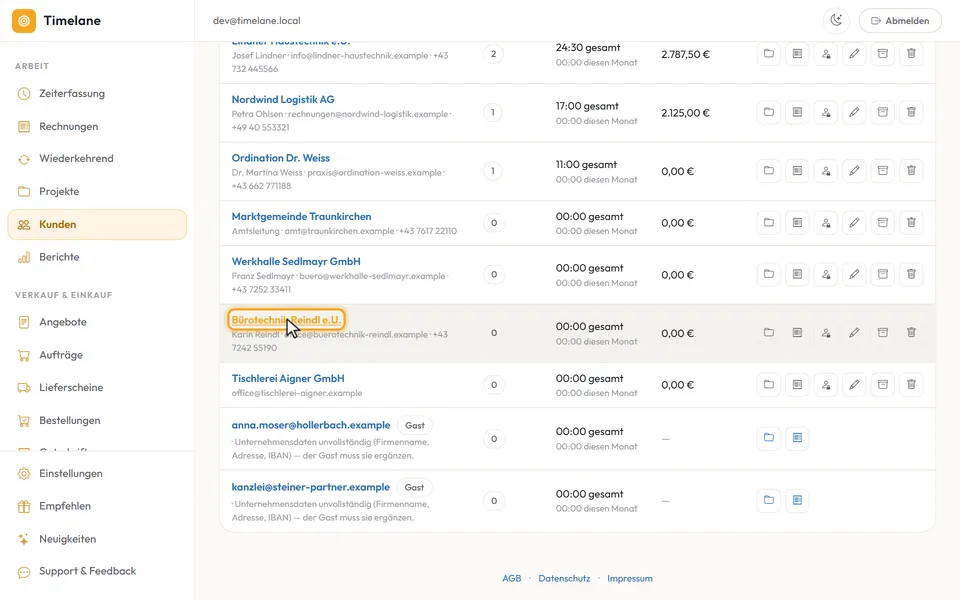Go to Angebote in the sidebar

(97, 322)
